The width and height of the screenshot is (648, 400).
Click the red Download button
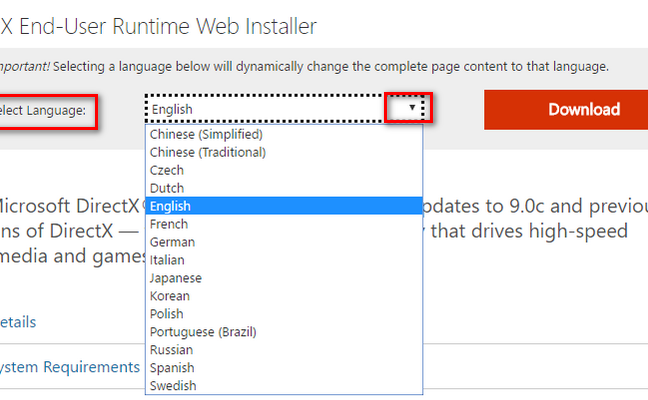point(566,110)
